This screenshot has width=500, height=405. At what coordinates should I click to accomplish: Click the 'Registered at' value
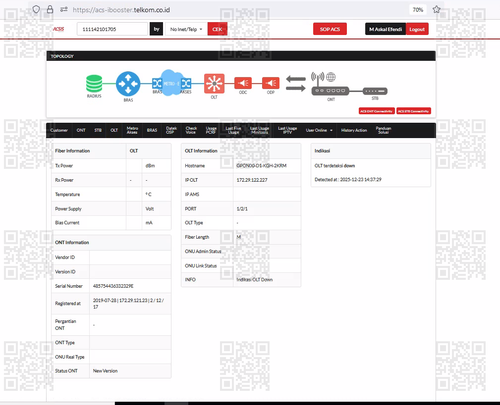click(x=128, y=303)
